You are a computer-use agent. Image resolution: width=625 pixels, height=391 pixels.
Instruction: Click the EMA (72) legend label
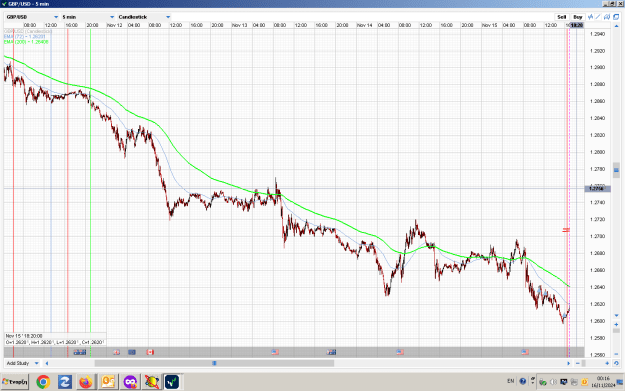(25, 36)
